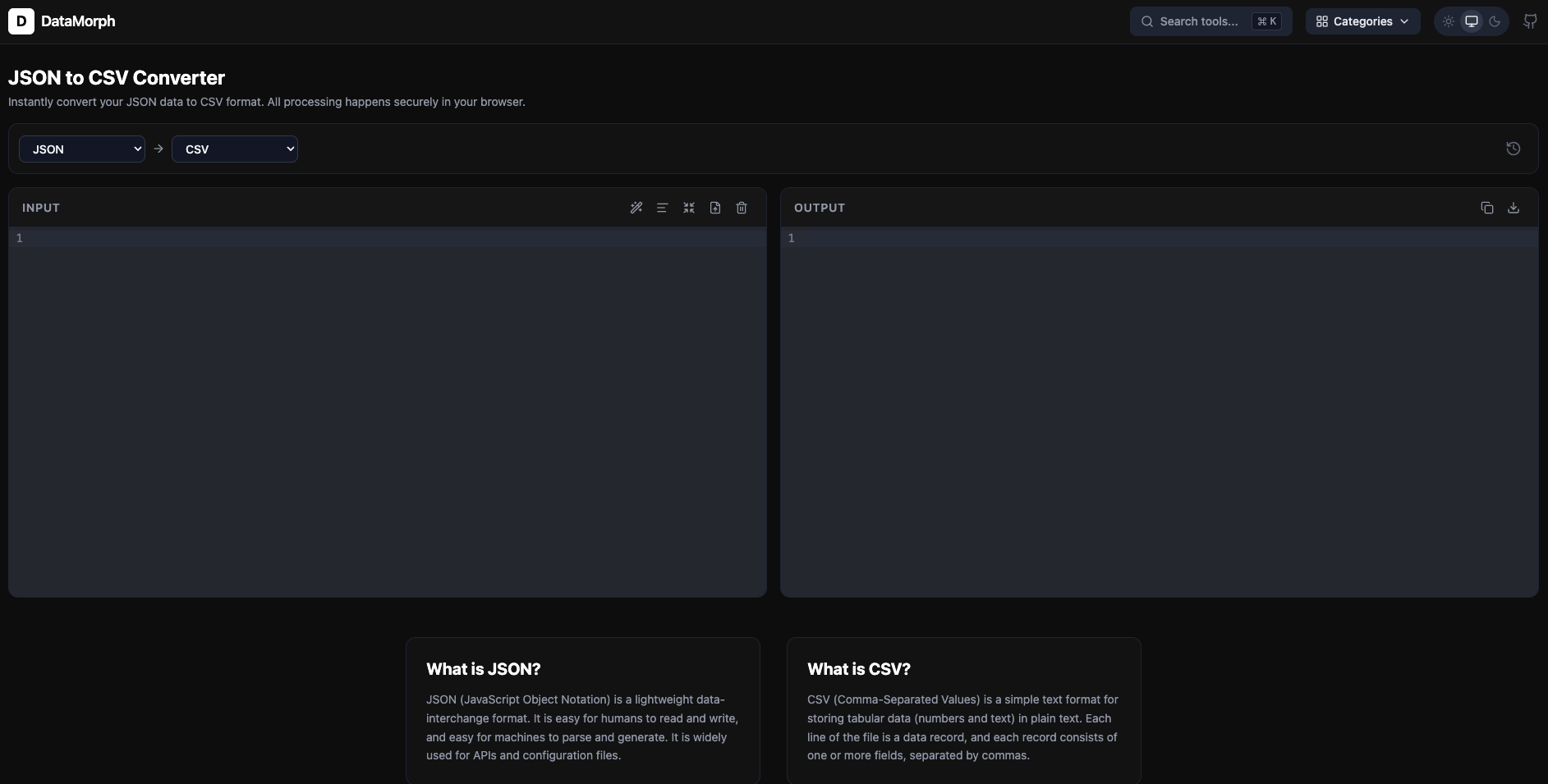Click the 'What is CSV?' heading
Screen dimensions: 1548x784
(859, 669)
